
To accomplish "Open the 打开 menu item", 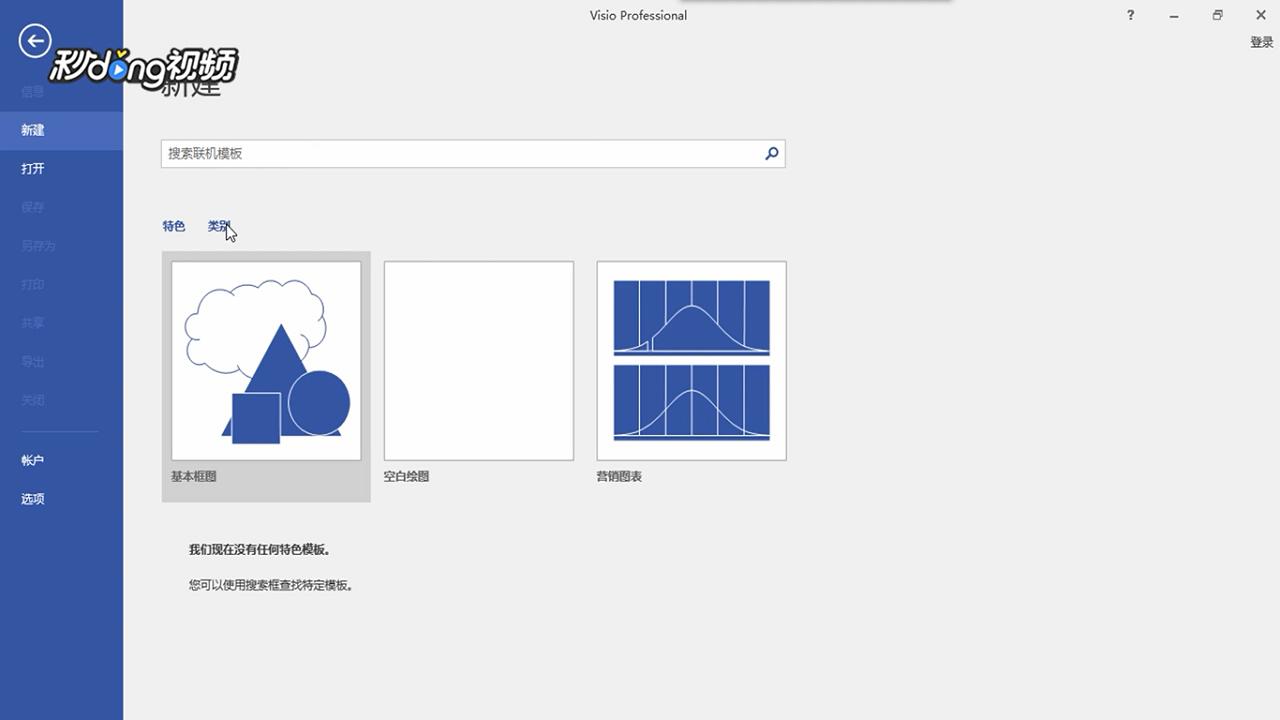I will click(33, 169).
